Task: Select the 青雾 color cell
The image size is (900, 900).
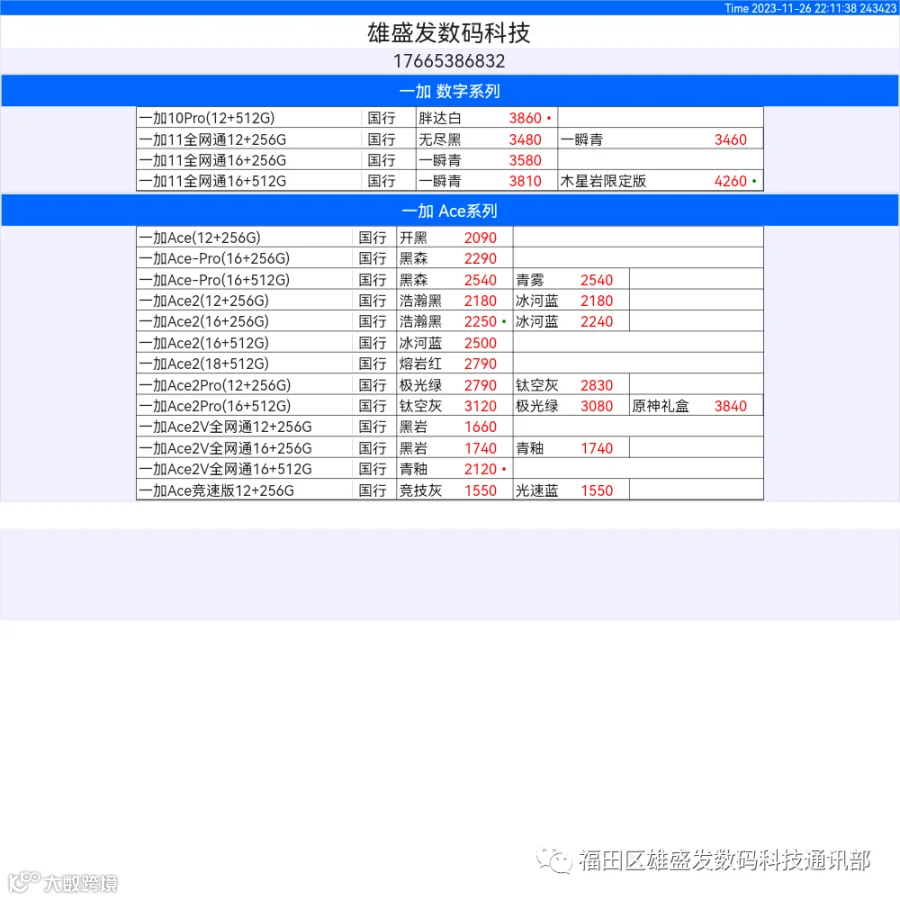Action: point(529,280)
